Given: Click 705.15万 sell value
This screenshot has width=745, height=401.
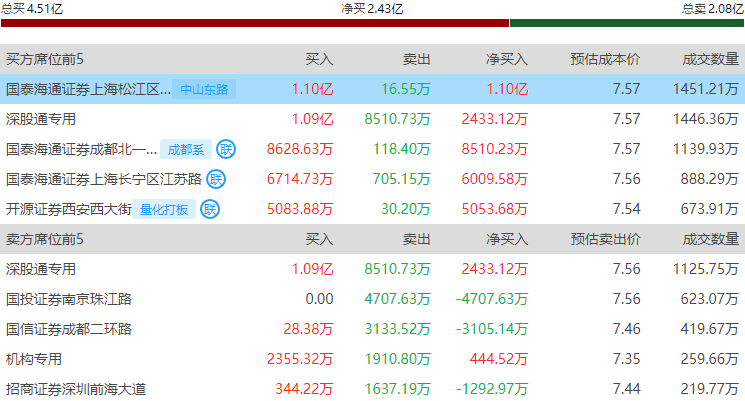Looking at the screenshot, I should [x=402, y=179].
